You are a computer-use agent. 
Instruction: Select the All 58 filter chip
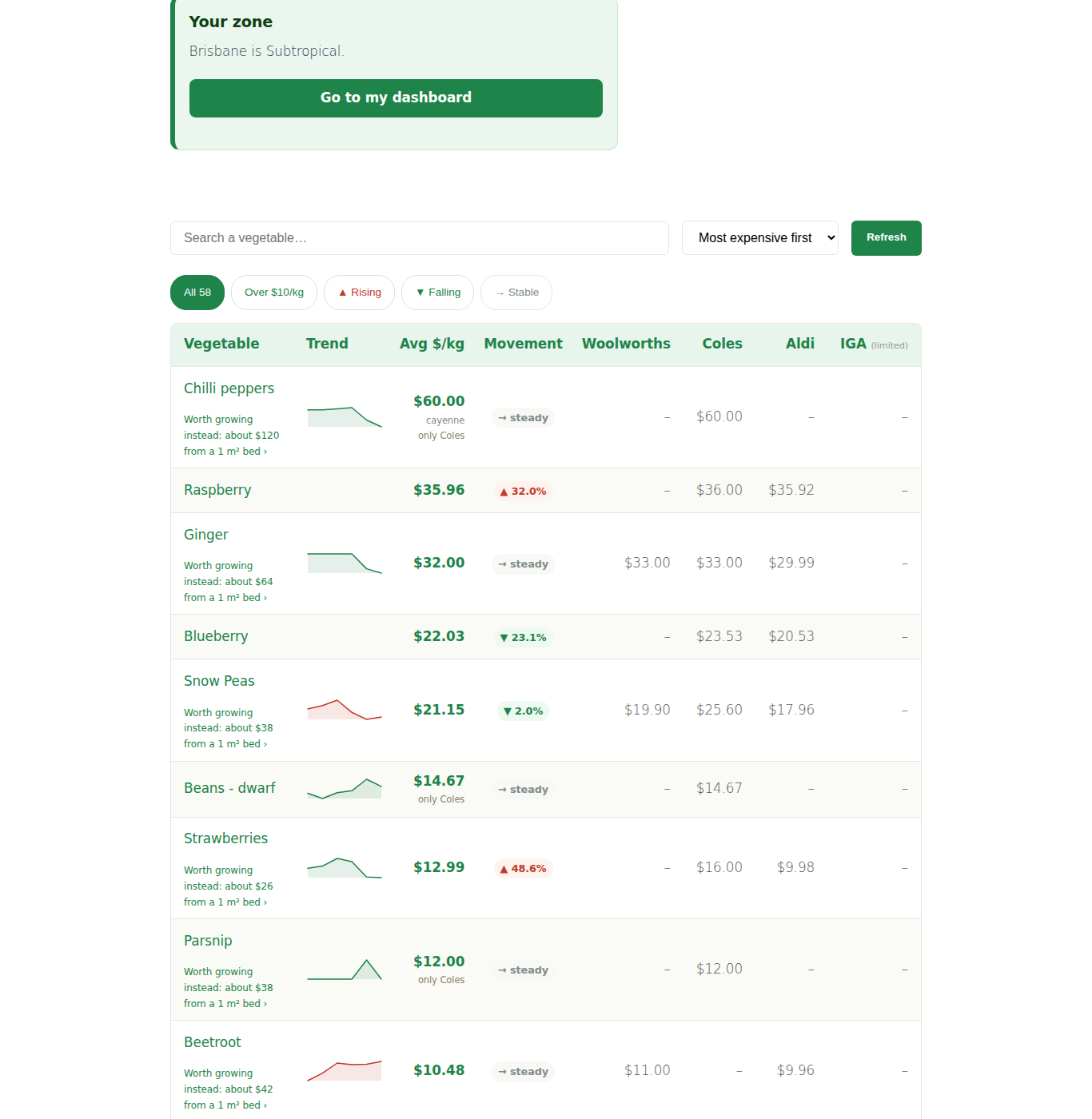click(x=197, y=293)
